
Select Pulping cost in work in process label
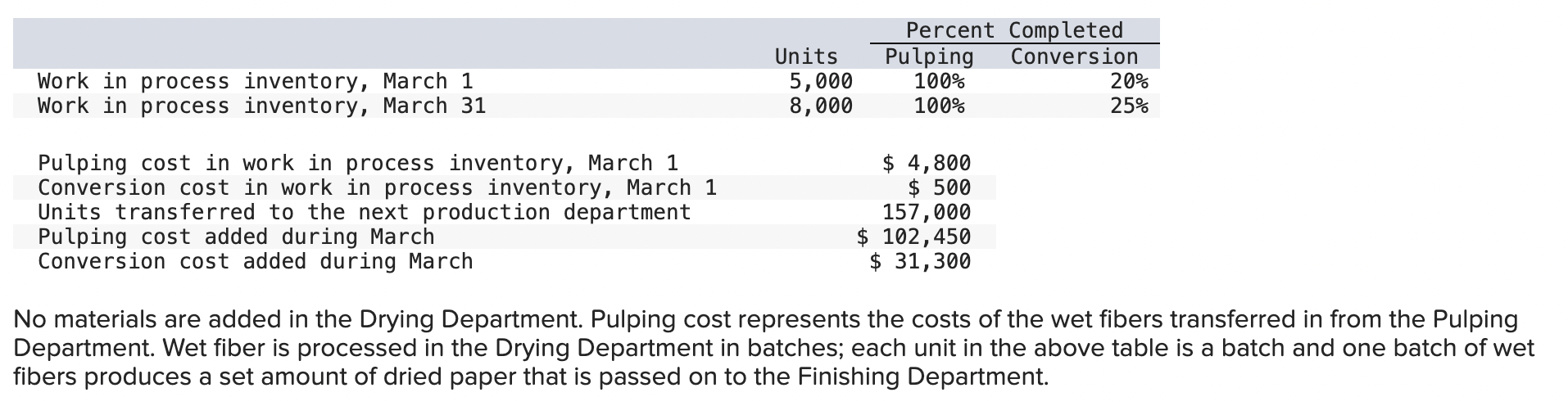(x=358, y=163)
